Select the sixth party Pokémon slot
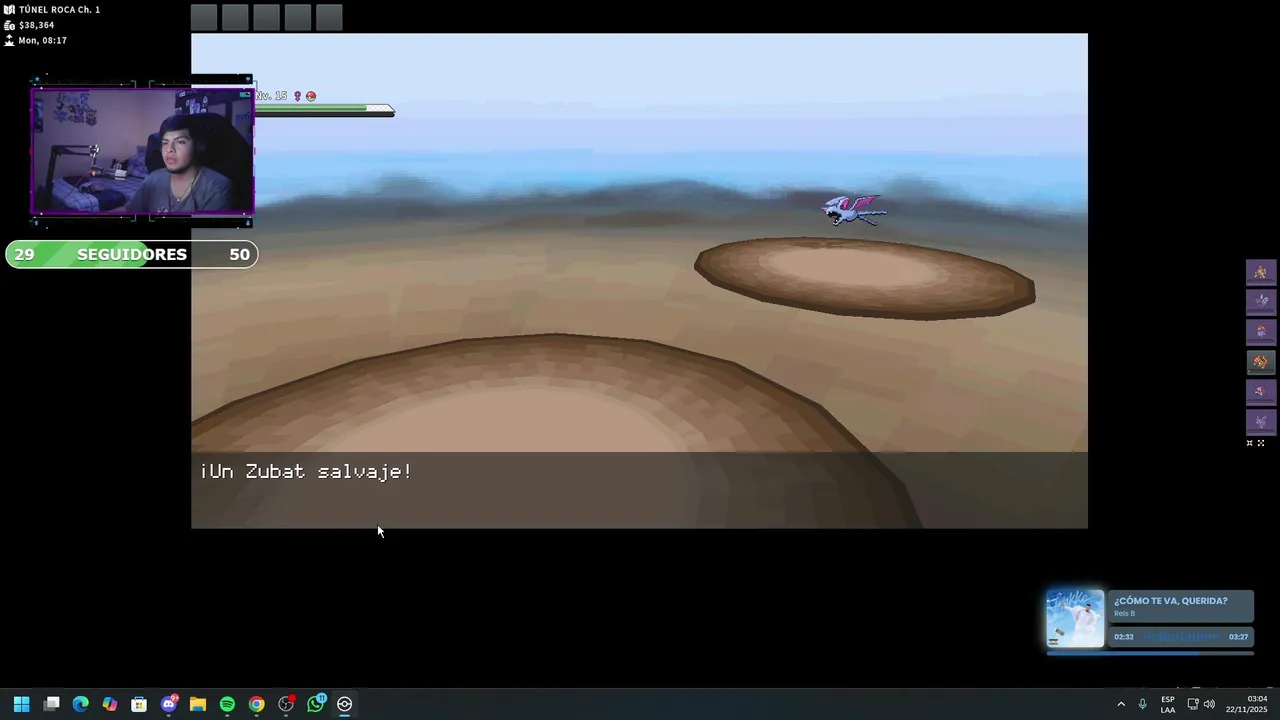 pyautogui.click(x=1260, y=422)
